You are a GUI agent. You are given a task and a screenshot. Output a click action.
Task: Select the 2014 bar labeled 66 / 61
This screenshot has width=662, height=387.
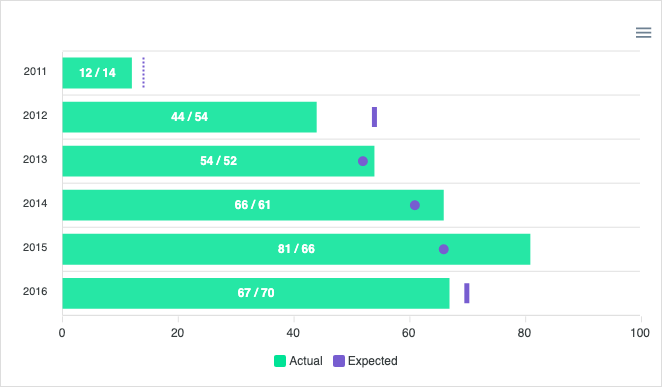click(x=253, y=205)
